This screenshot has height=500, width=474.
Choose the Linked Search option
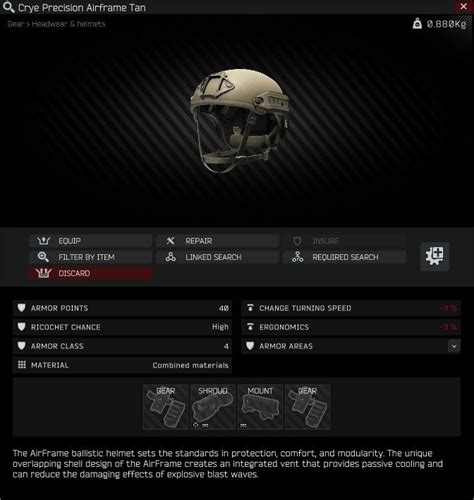click(217, 257)
